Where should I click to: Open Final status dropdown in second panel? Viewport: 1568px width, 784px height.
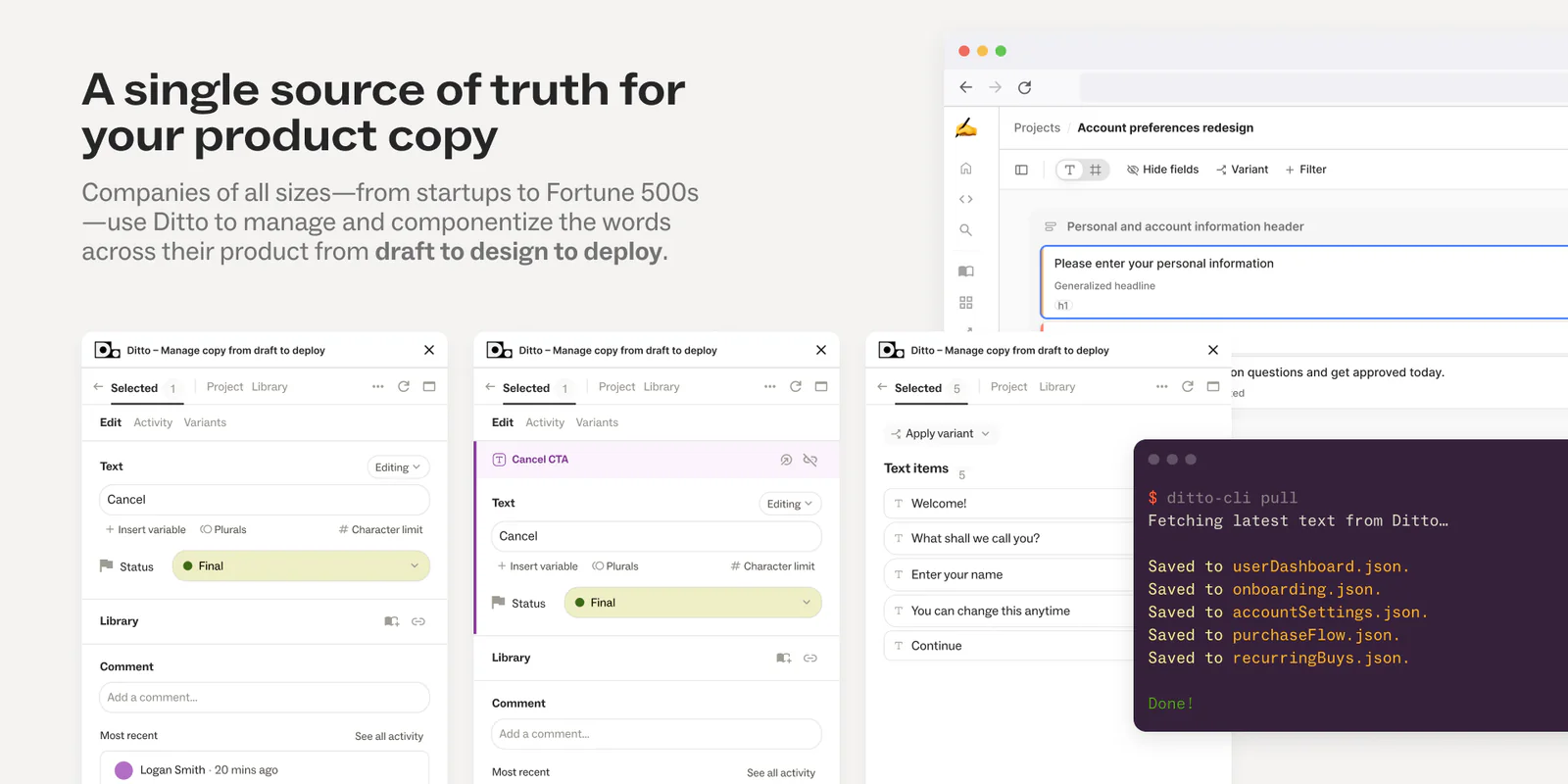(693, 603)
